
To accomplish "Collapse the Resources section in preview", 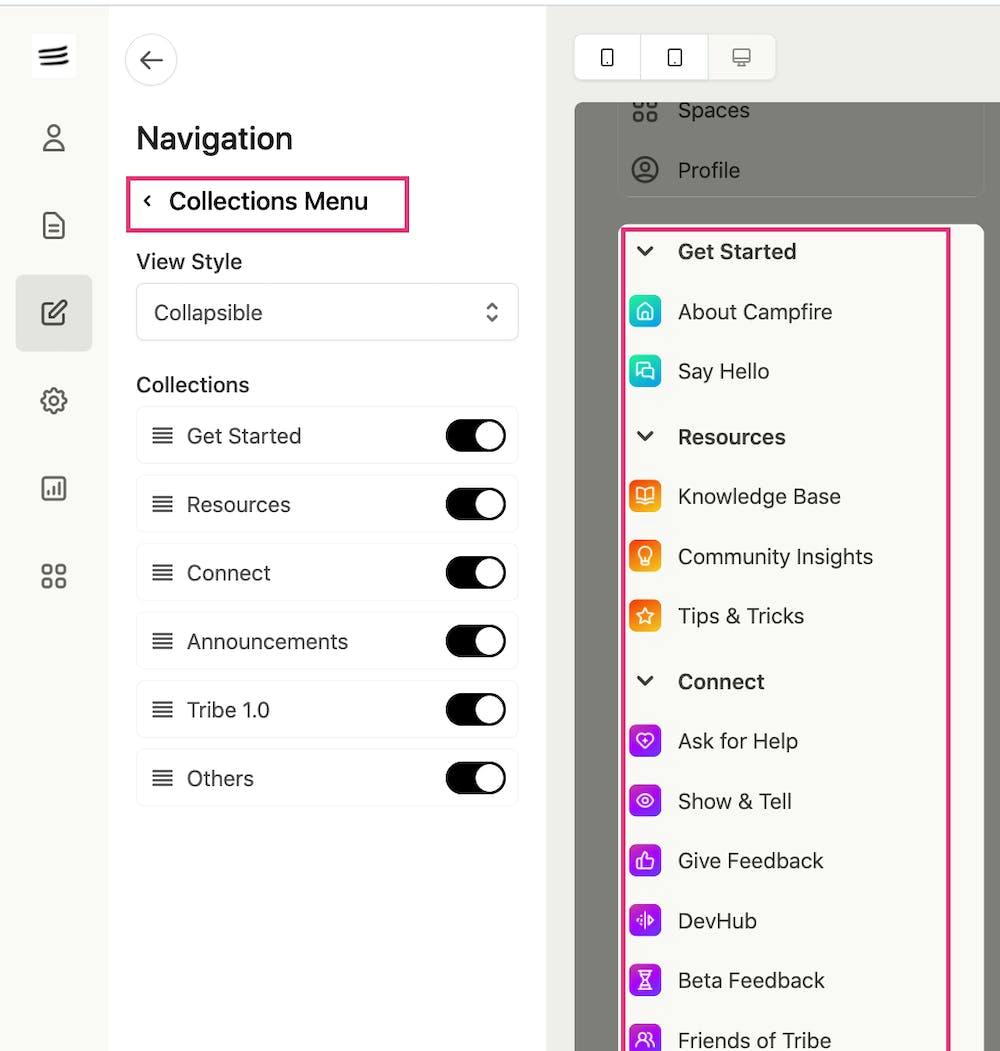I will click(645, 437).
